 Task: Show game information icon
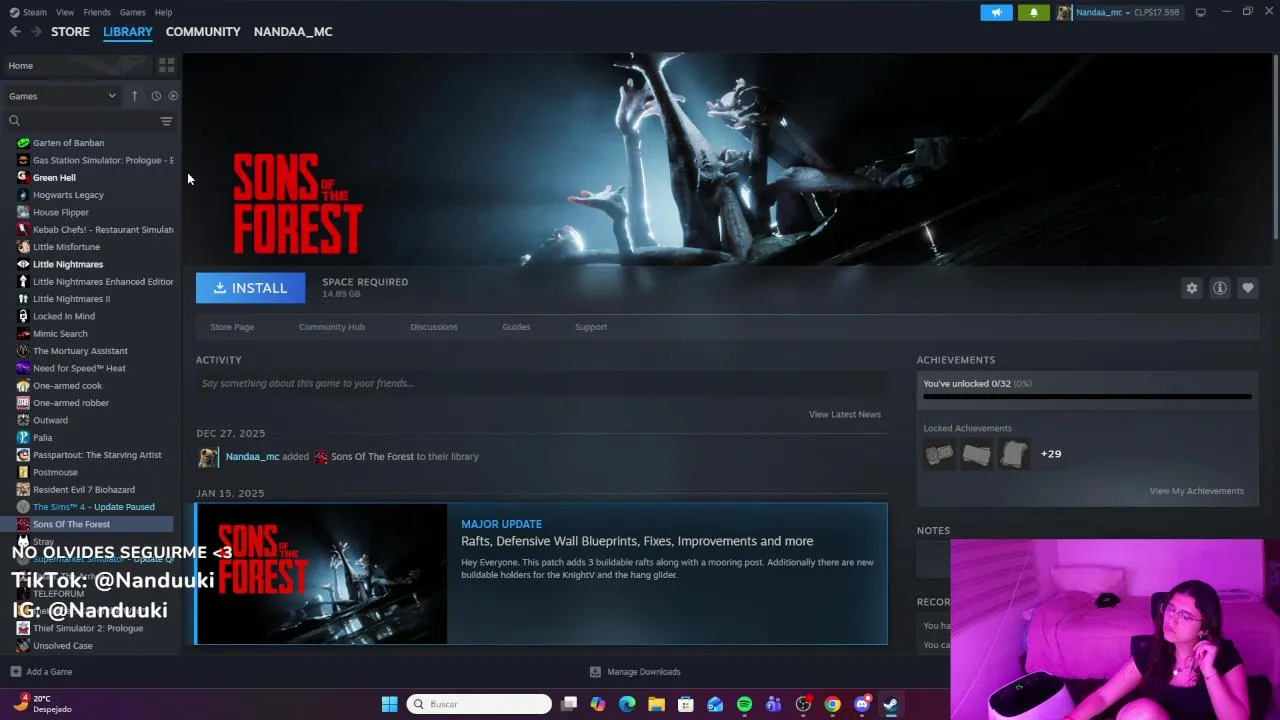(1220, 288)
